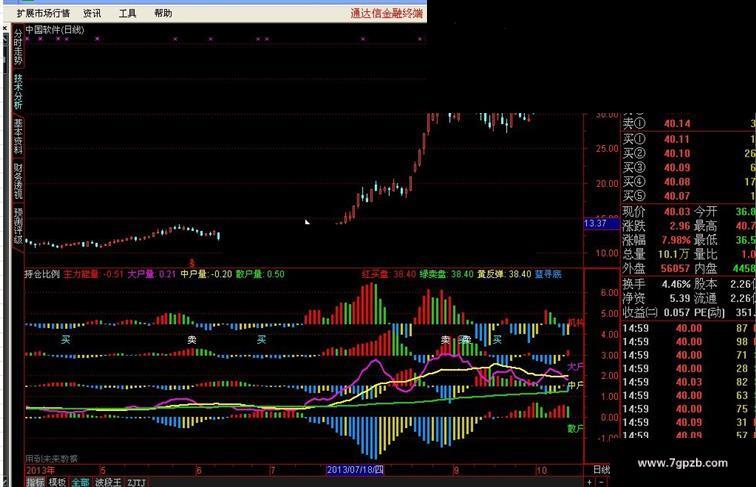Viewport: 756px width, 487px height.
Task: Click the minus zoom-out chart button
Action: 601,482
